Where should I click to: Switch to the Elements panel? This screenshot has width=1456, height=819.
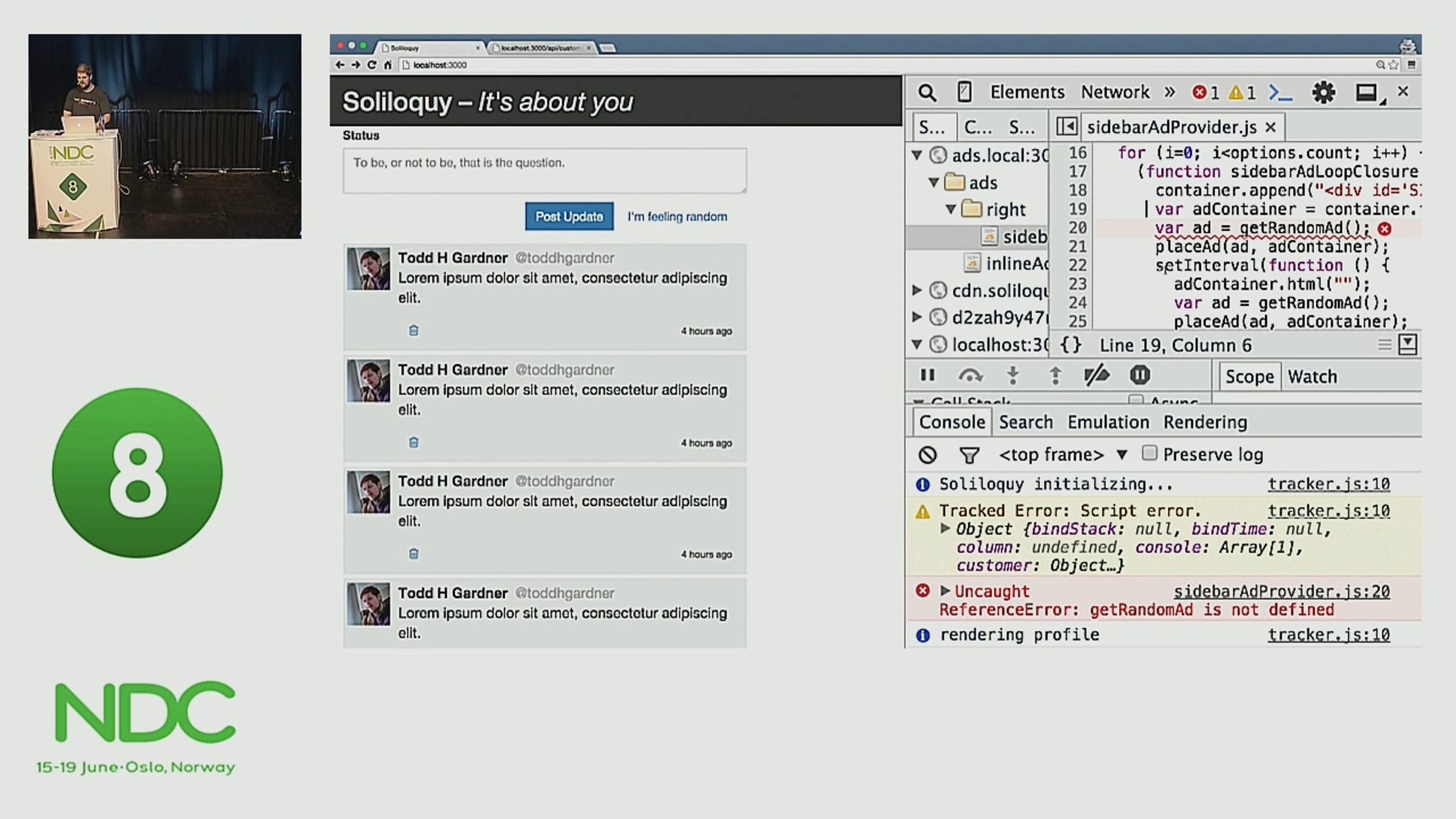coord(1027,92)
